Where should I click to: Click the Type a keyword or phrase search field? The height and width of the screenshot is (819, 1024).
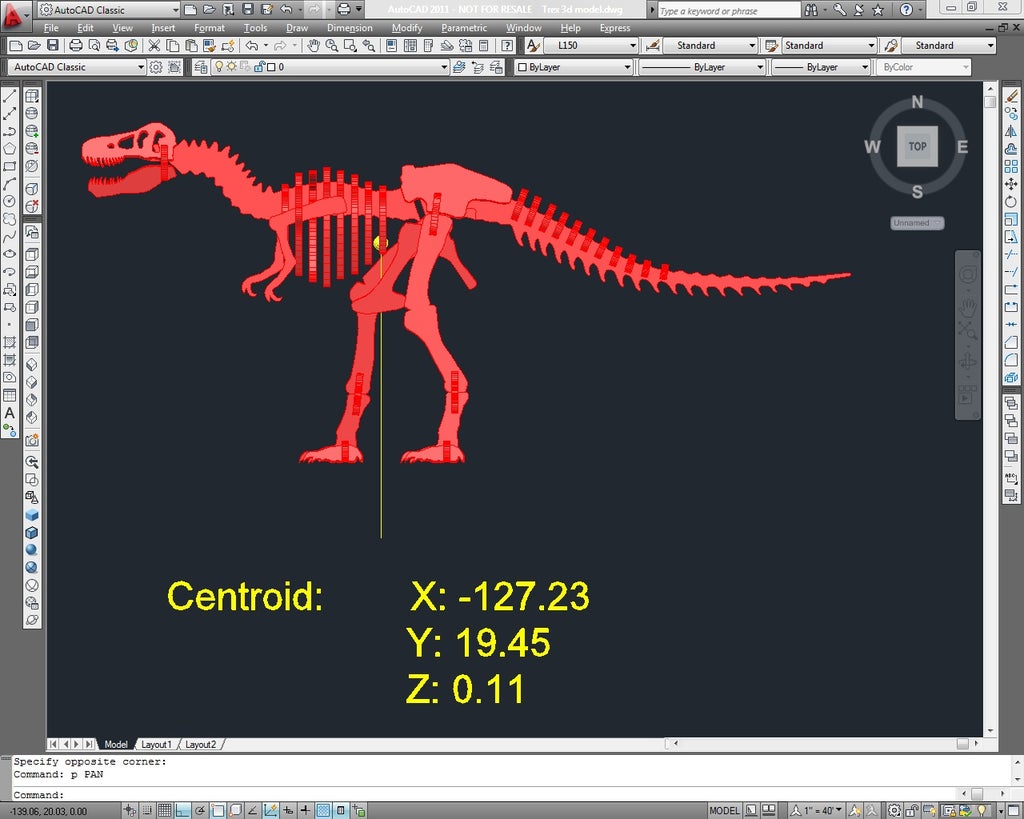click(728, 10)
